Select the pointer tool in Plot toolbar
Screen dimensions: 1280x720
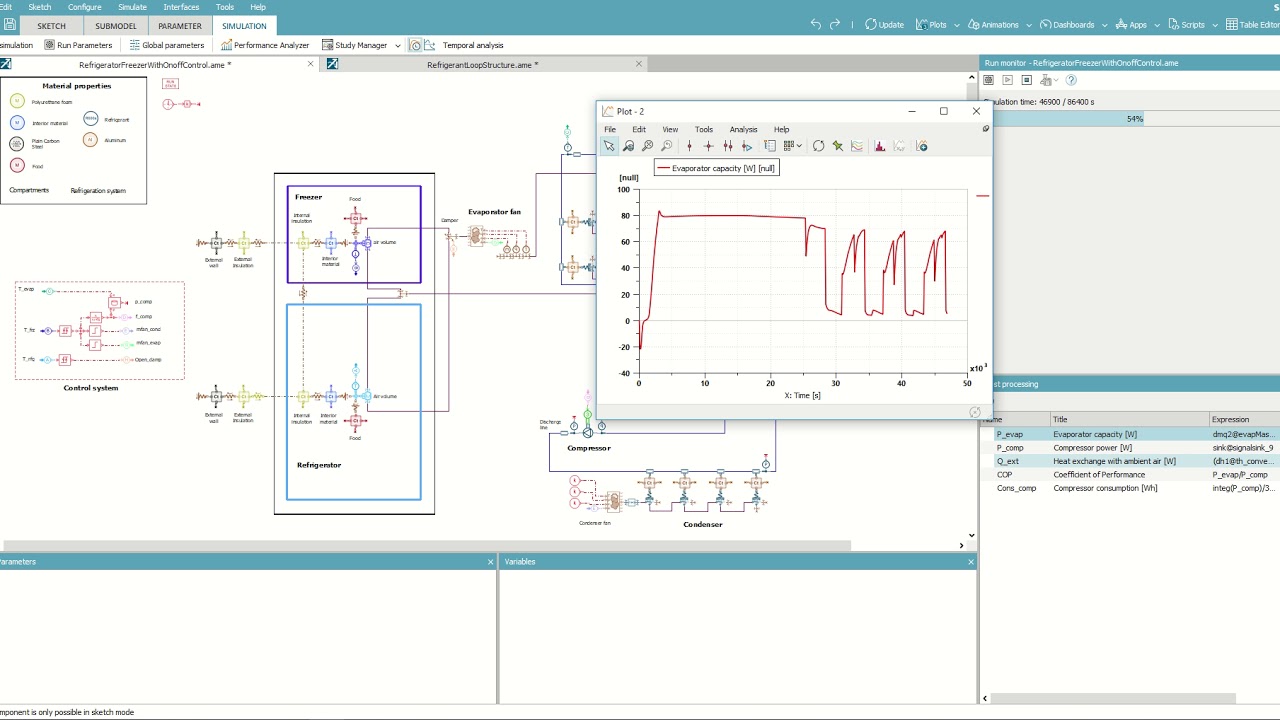[609, 146]
